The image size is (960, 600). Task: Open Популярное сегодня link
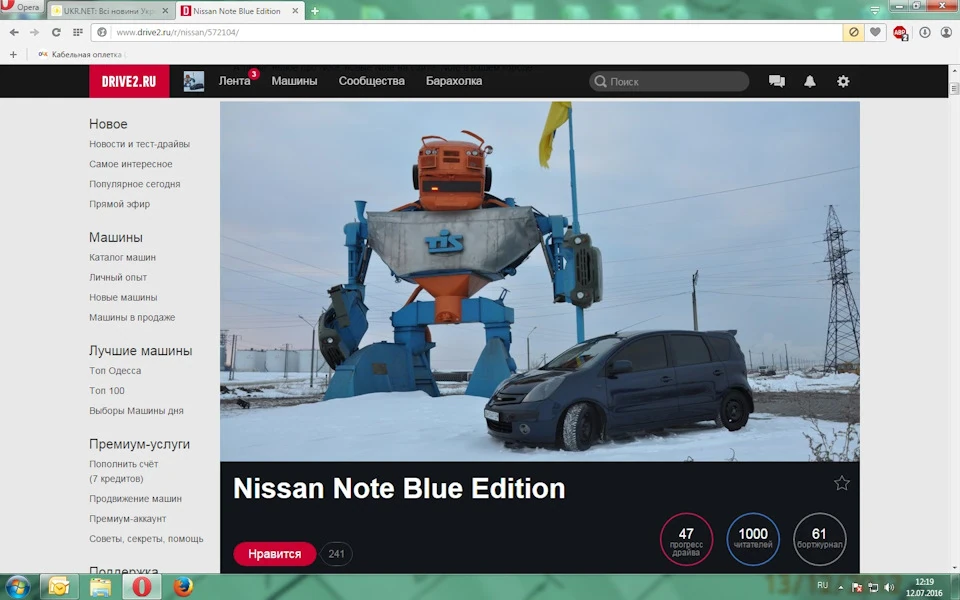click(x=135, y=184)
